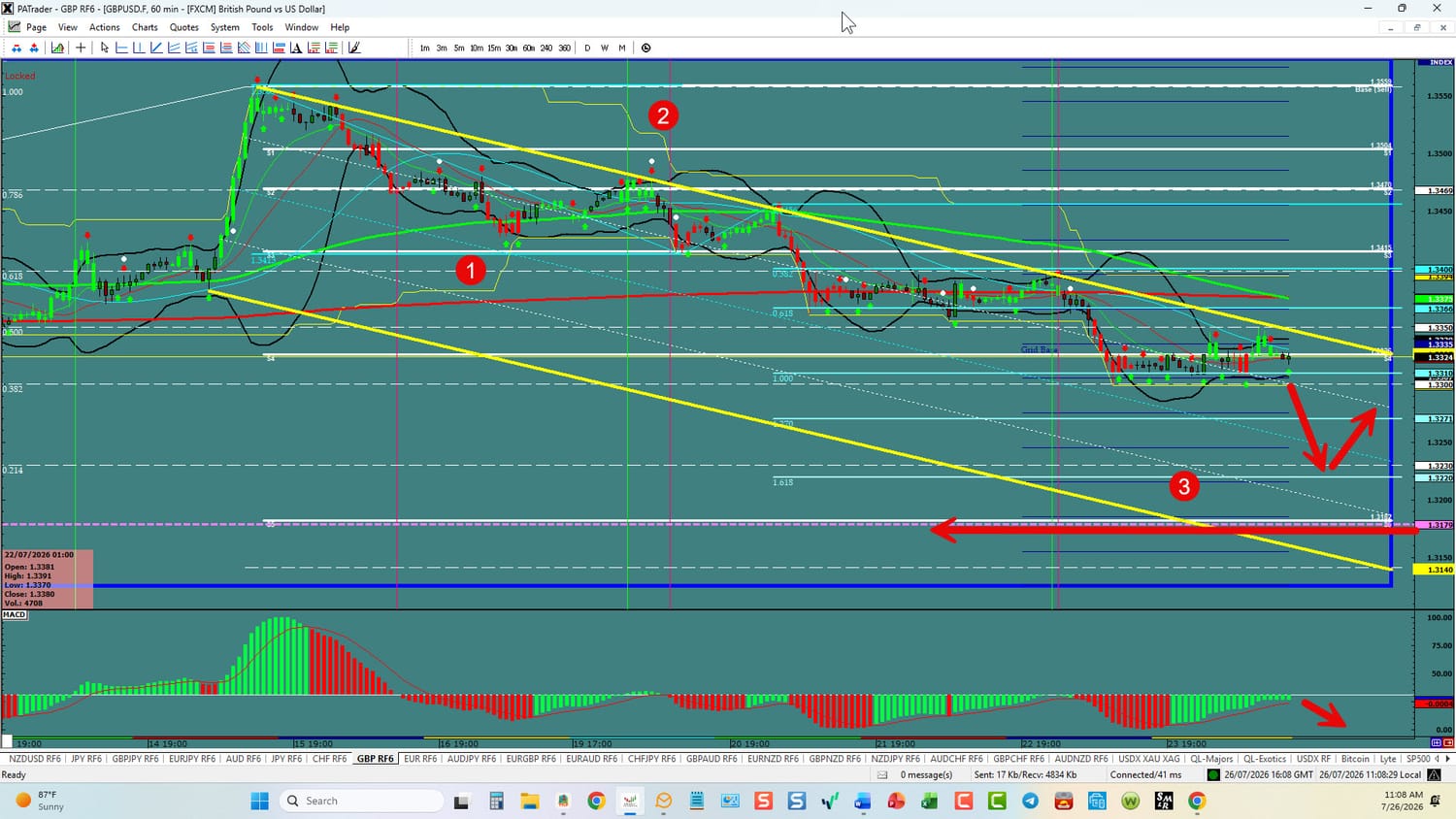Screen dimensions: 1456x819
Task: Click the 1.3179 price axis label
Action: click(x=1435, y=525)
